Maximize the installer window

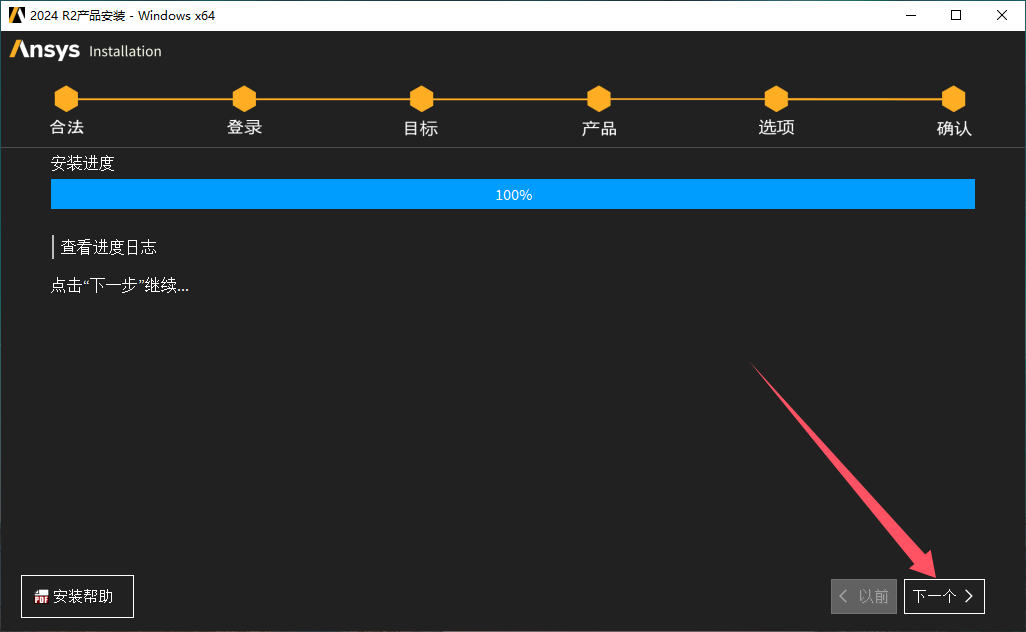tap(957, 15)
